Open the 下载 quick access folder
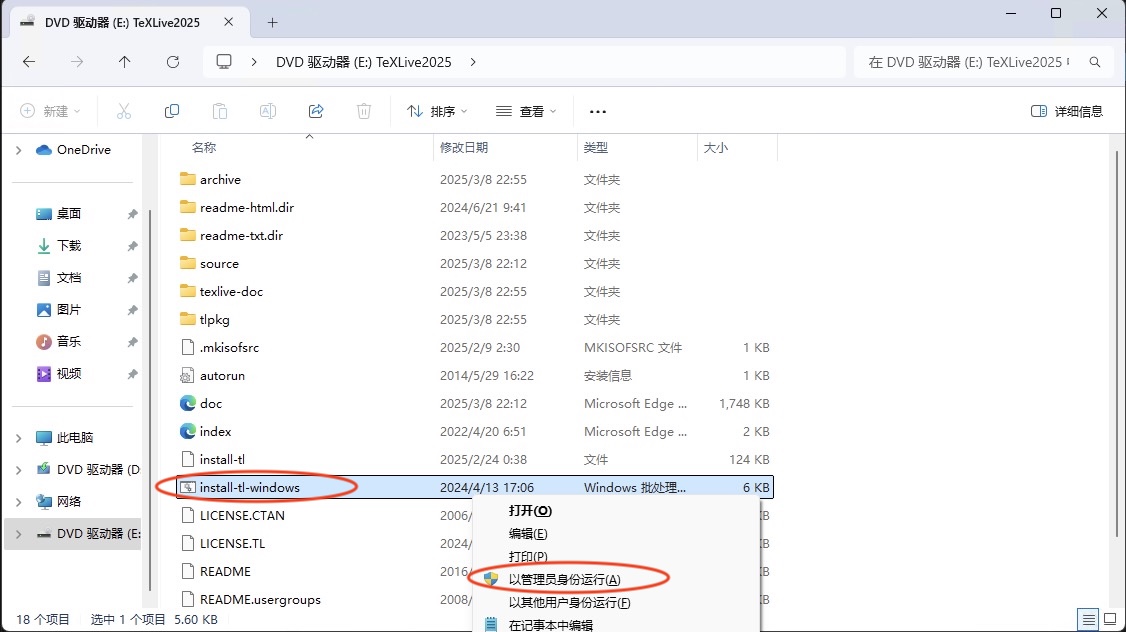1126x632 pixels. [x=69, y=246]
